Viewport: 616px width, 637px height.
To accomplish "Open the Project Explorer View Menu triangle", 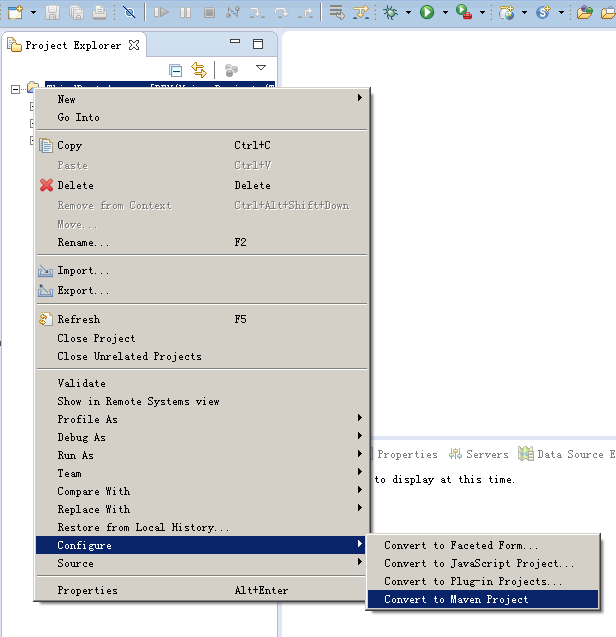I will pos(261,67).
